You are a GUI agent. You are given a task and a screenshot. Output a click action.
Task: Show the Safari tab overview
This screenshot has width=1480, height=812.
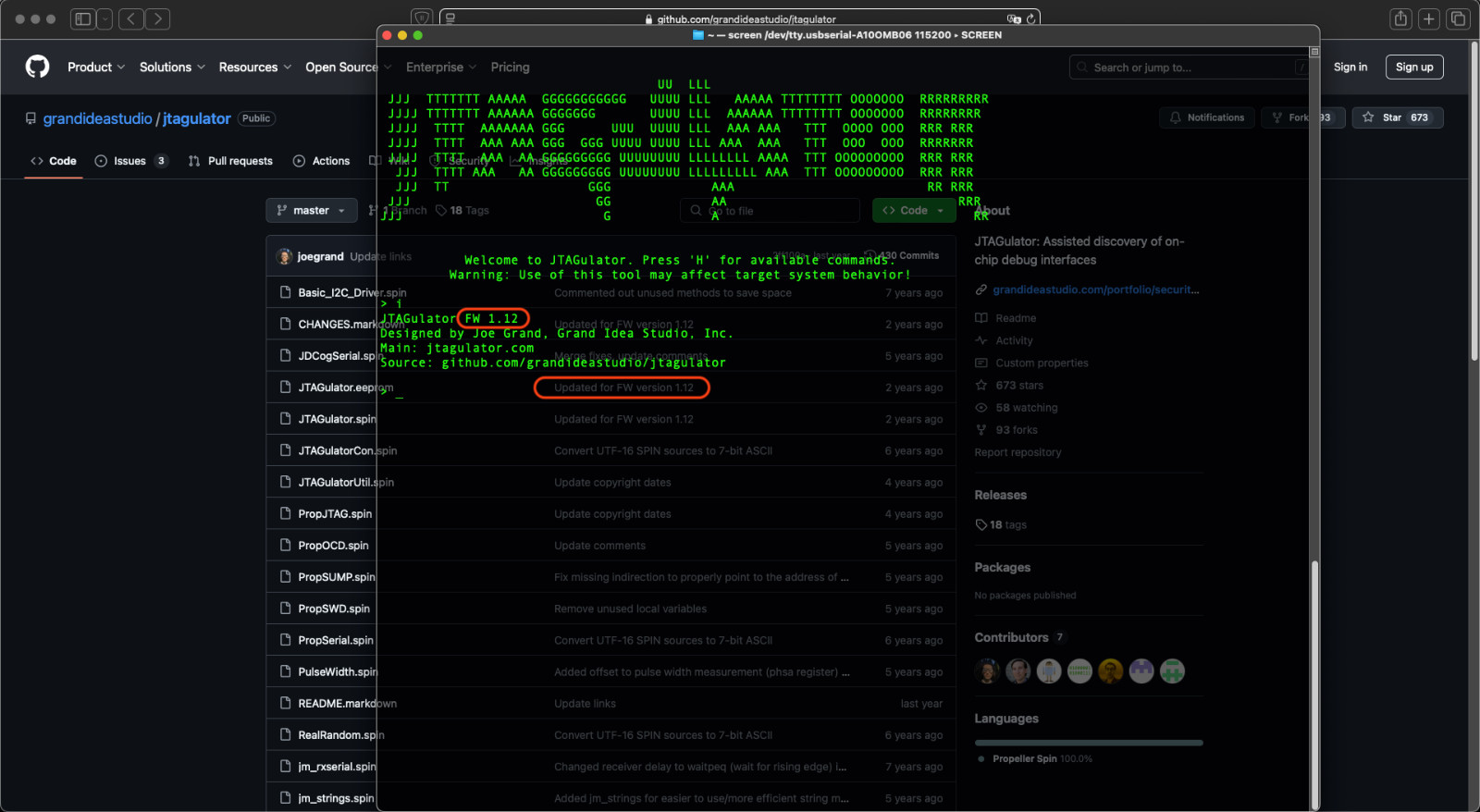click(x=1458, y=18)
